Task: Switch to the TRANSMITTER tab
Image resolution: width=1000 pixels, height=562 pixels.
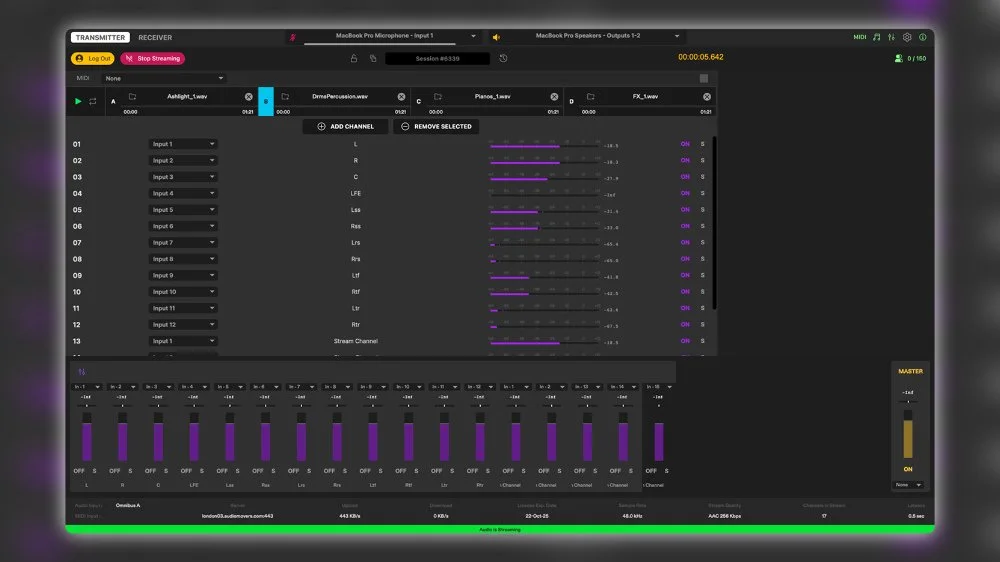Action: tap(100, 38)
